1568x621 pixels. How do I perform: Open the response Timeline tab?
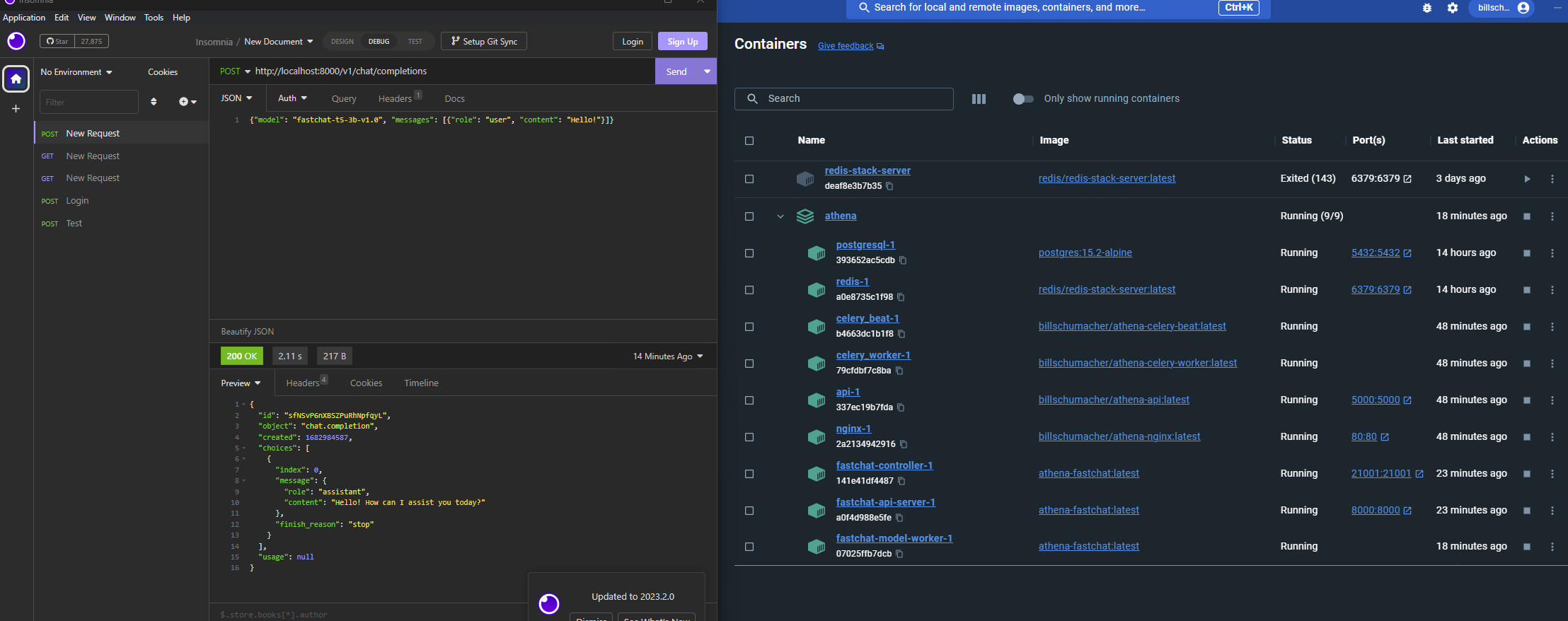click(x=421, y=383)
